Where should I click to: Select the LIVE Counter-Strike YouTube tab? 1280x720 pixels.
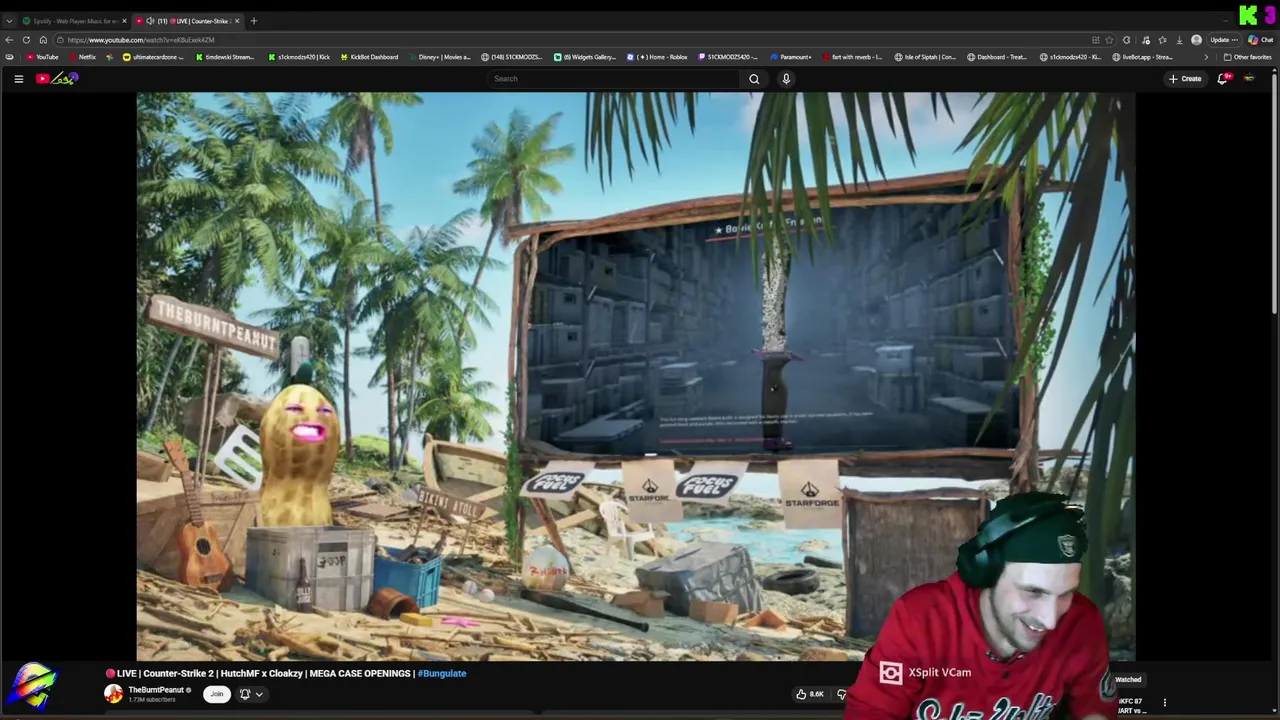click(x=190, y=21)
